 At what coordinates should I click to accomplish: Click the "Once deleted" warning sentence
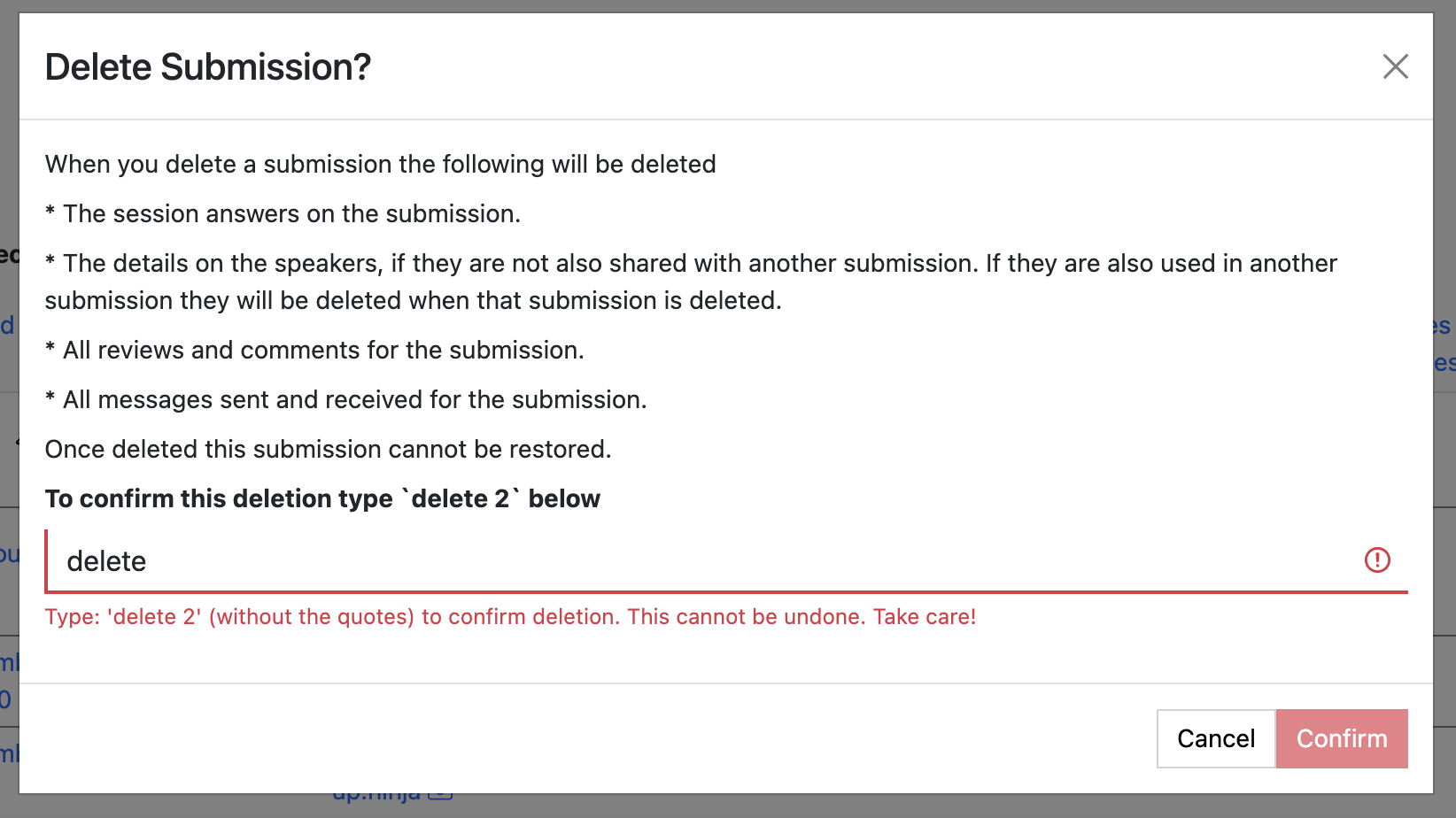(328, 450)
